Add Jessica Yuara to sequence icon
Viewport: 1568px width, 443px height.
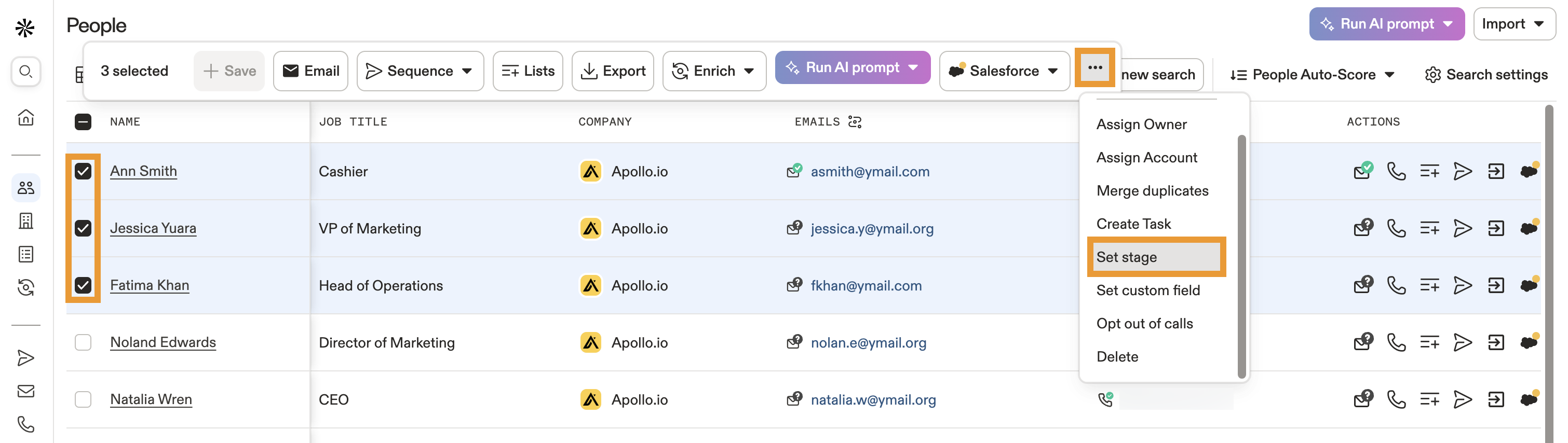click(1463, 229)
